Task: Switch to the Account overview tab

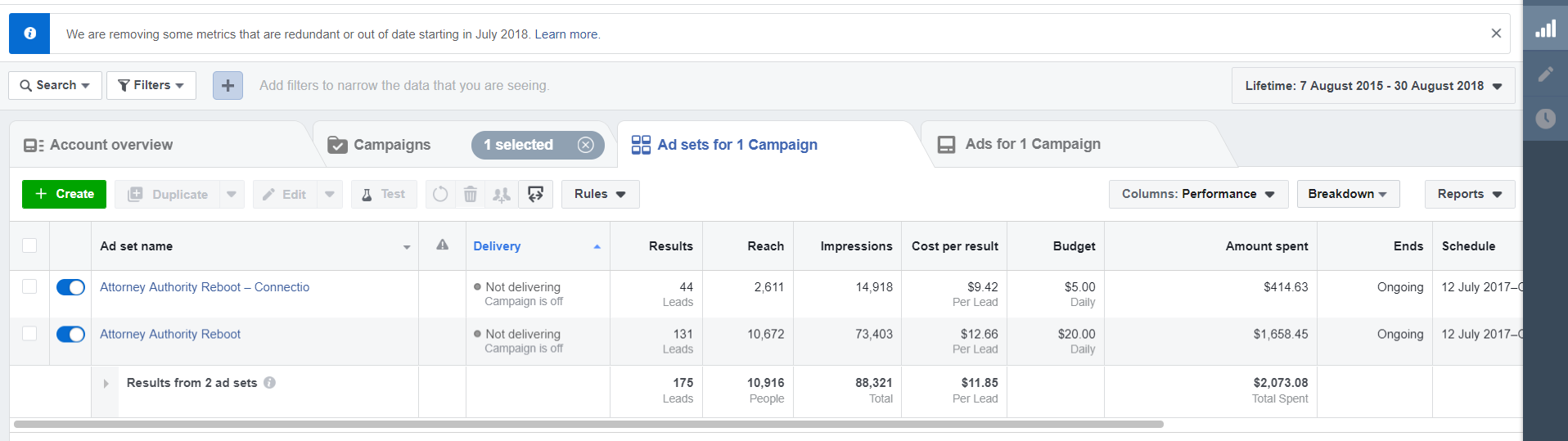Action: (111, 145)
